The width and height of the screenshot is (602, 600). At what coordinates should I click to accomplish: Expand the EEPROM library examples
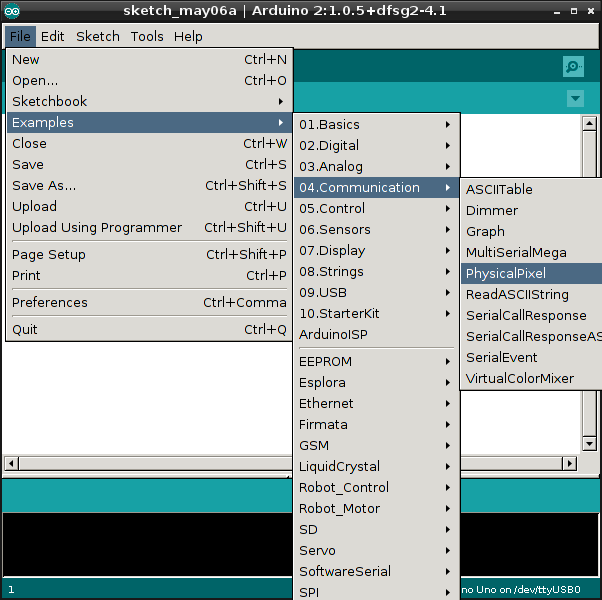pos(376,362)
